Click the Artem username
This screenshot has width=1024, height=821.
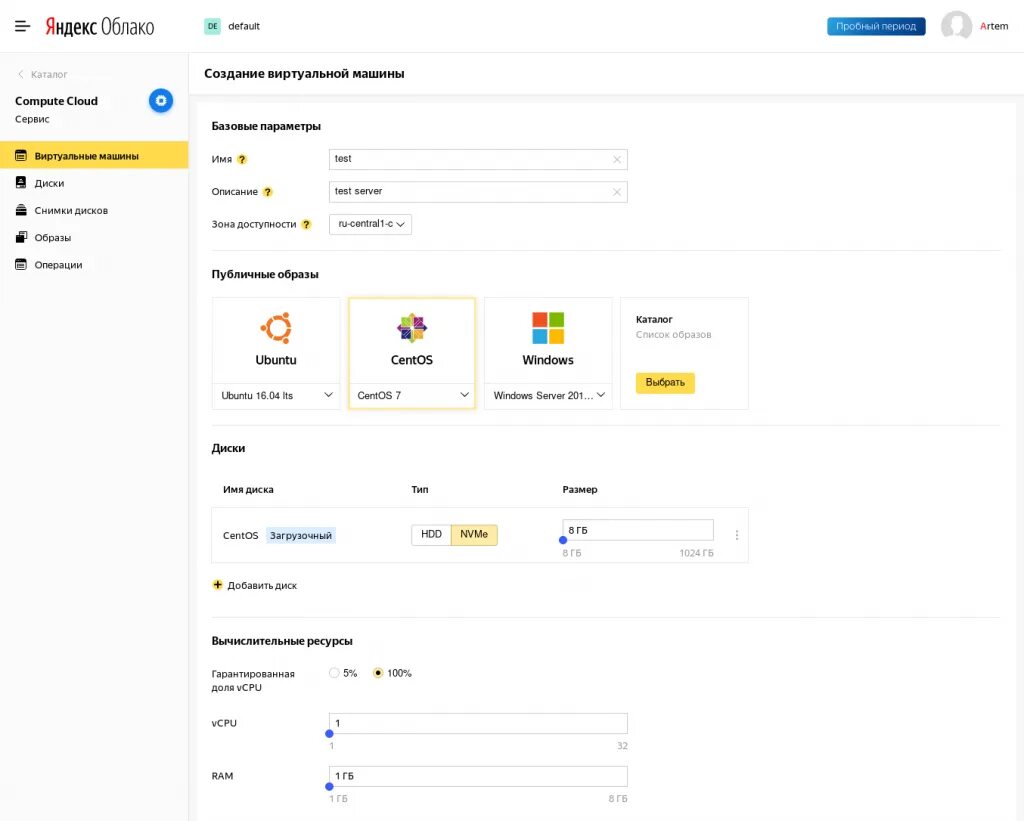point(994,26)
